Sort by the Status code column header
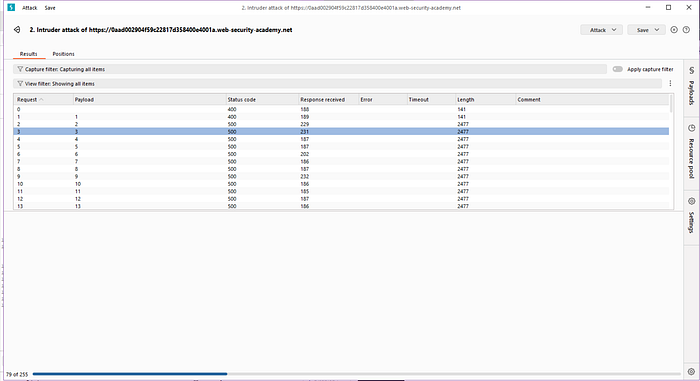700x381 pixels. coord(262,100)
